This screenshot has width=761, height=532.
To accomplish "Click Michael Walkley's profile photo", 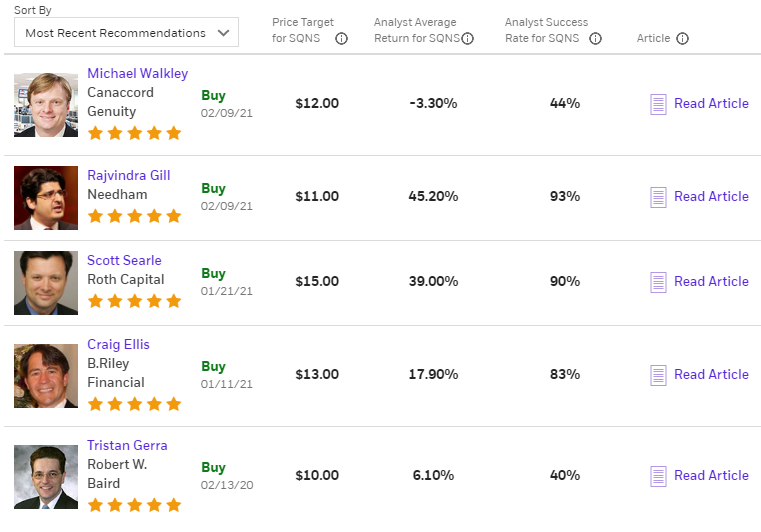I will point(46,104).
